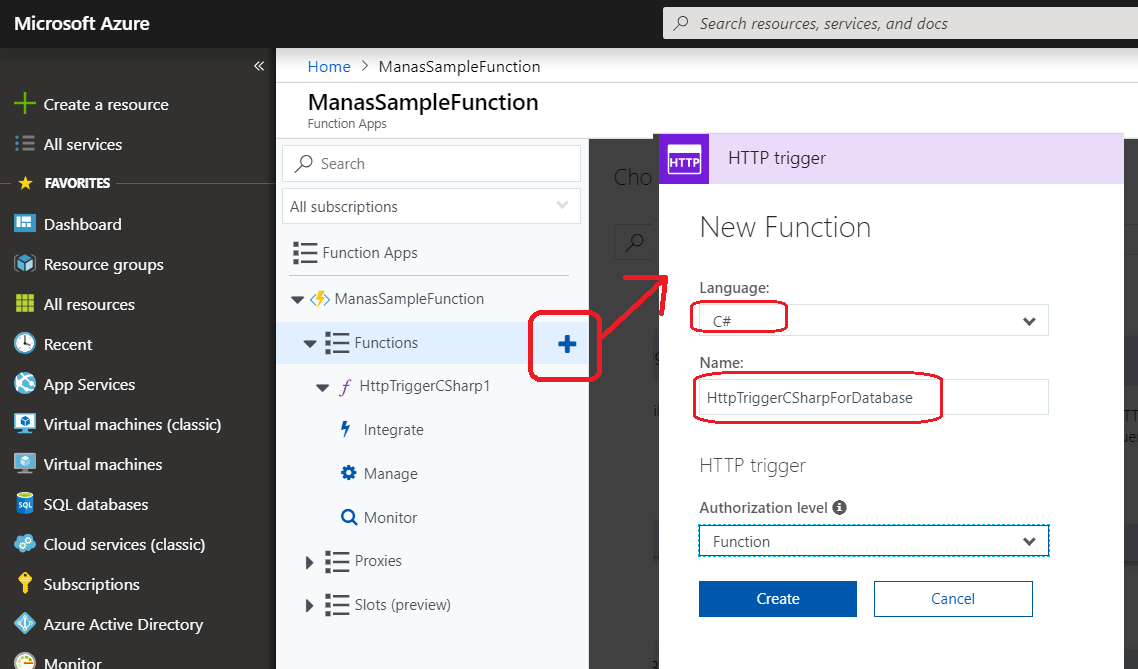
Task: Click the Virtual machines sidebar icon
Action: pos(25,464)
